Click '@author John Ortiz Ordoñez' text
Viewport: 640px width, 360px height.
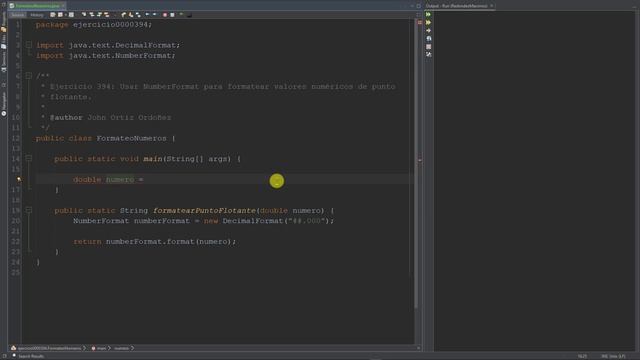point(110,118)
